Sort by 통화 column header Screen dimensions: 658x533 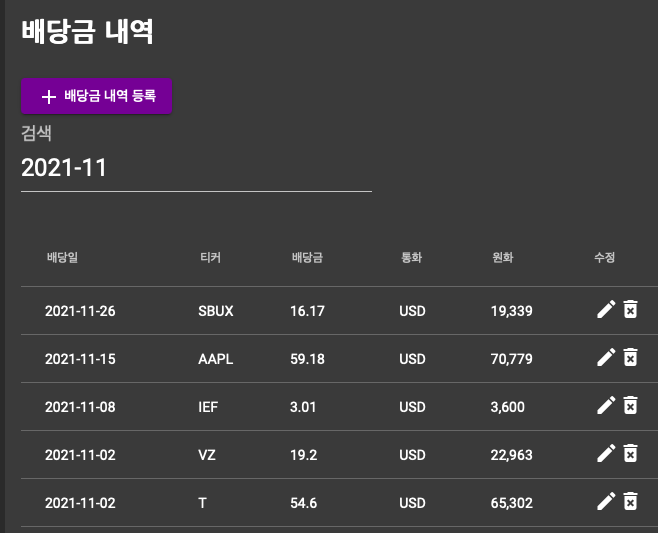click(411, 257)
